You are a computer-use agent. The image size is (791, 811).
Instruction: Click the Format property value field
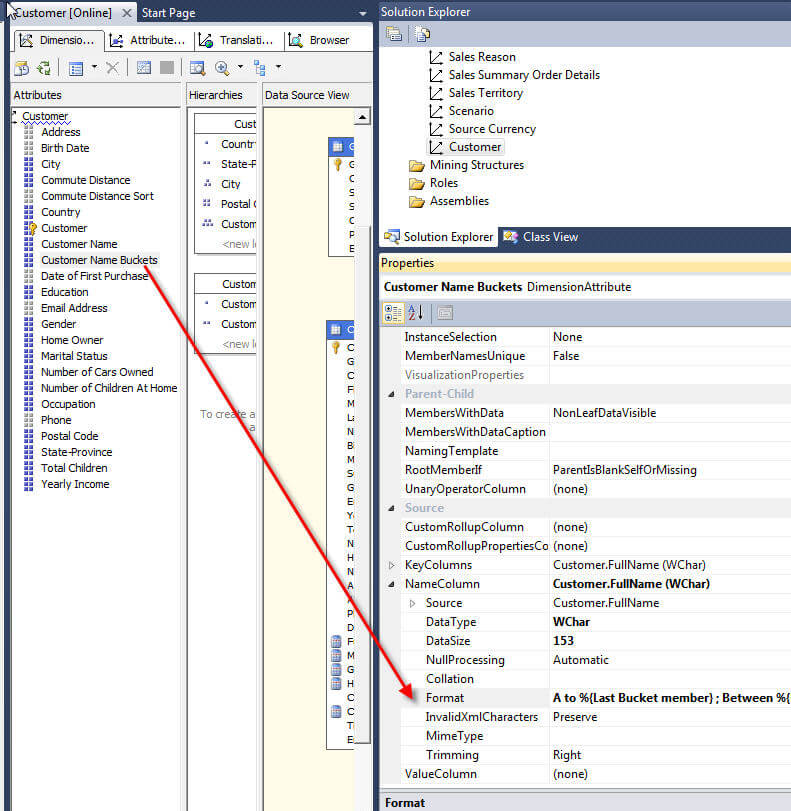click(671, 698)
